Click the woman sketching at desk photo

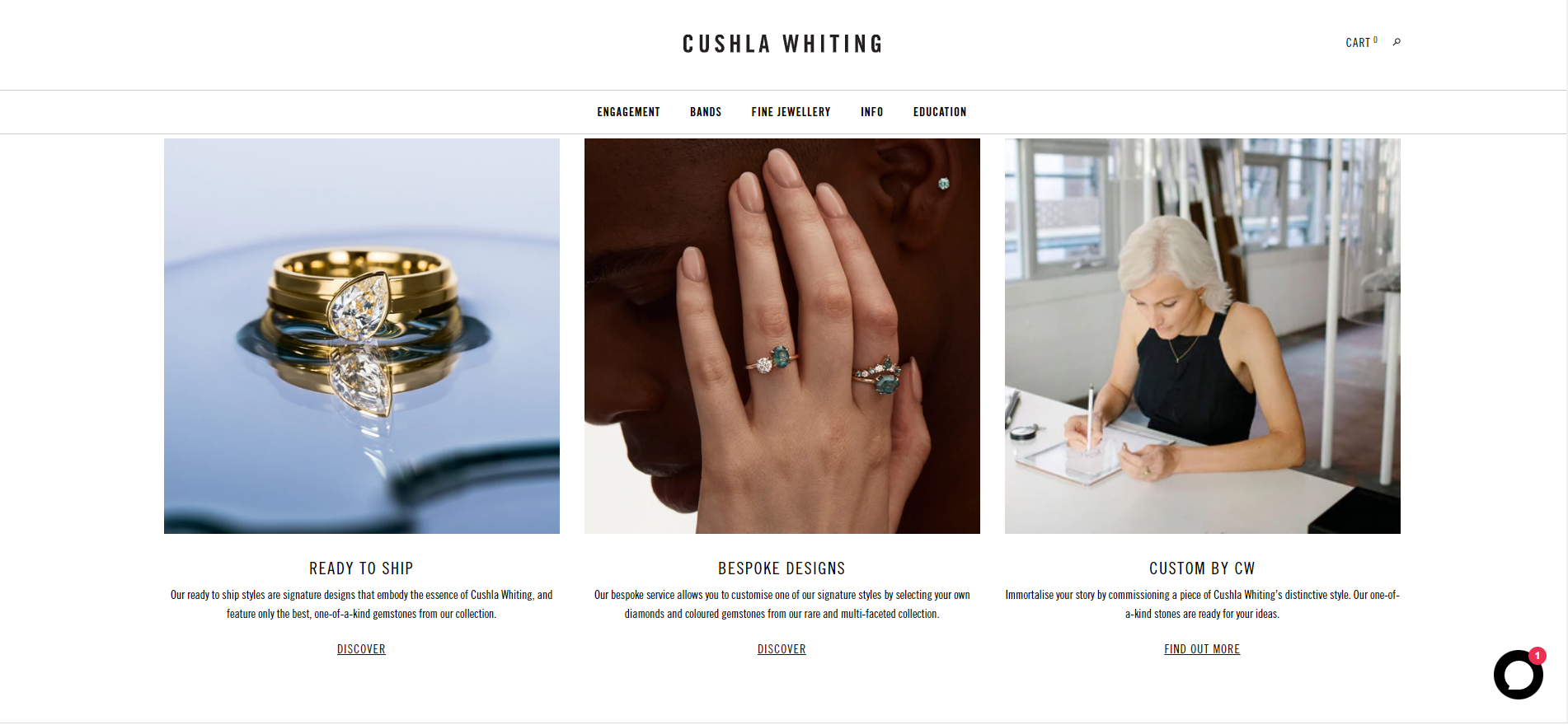[1203, 336]
